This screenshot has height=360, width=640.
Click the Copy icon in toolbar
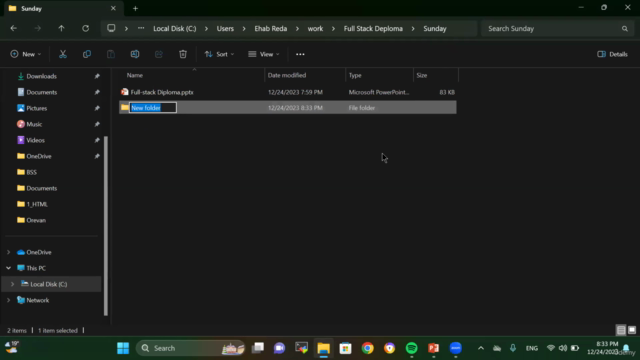click(87, 54)
